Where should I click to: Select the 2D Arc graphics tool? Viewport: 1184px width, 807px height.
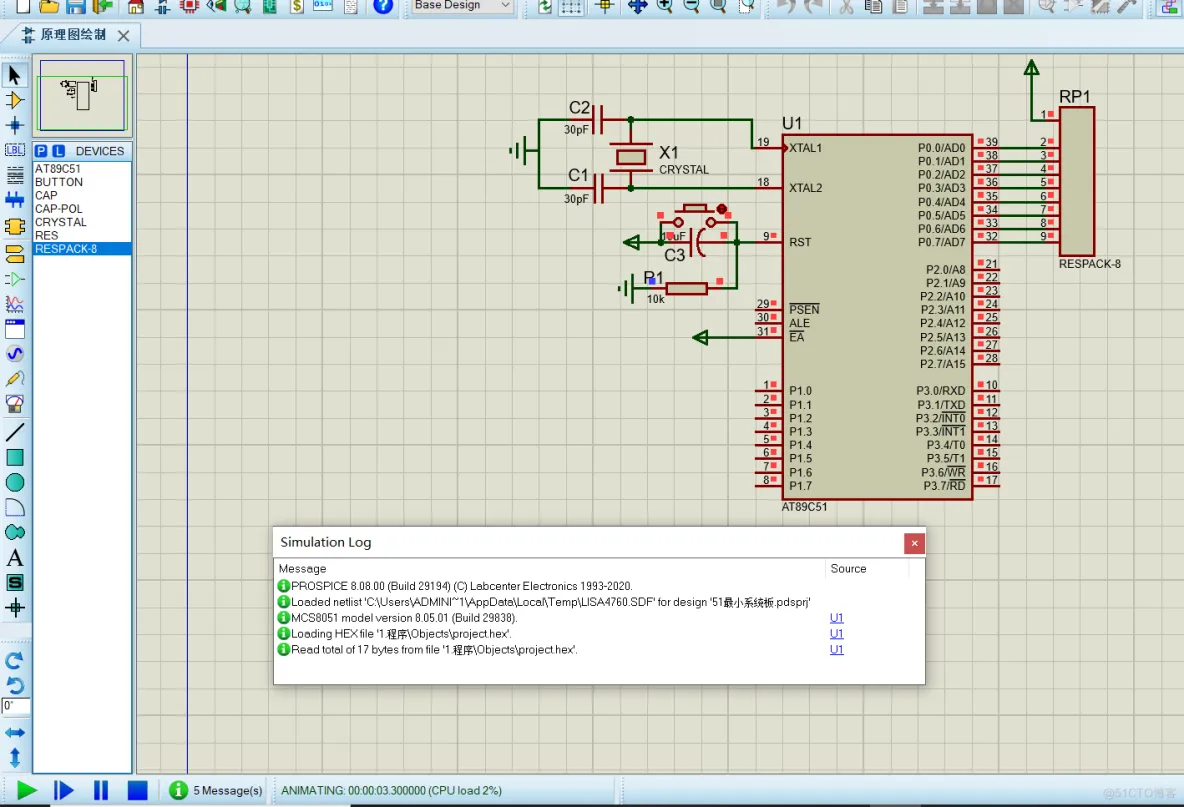(14, 507)
